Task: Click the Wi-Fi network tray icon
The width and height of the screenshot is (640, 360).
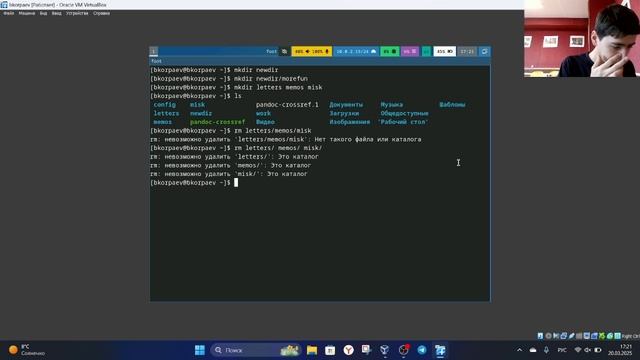Action: click(578, 350)
